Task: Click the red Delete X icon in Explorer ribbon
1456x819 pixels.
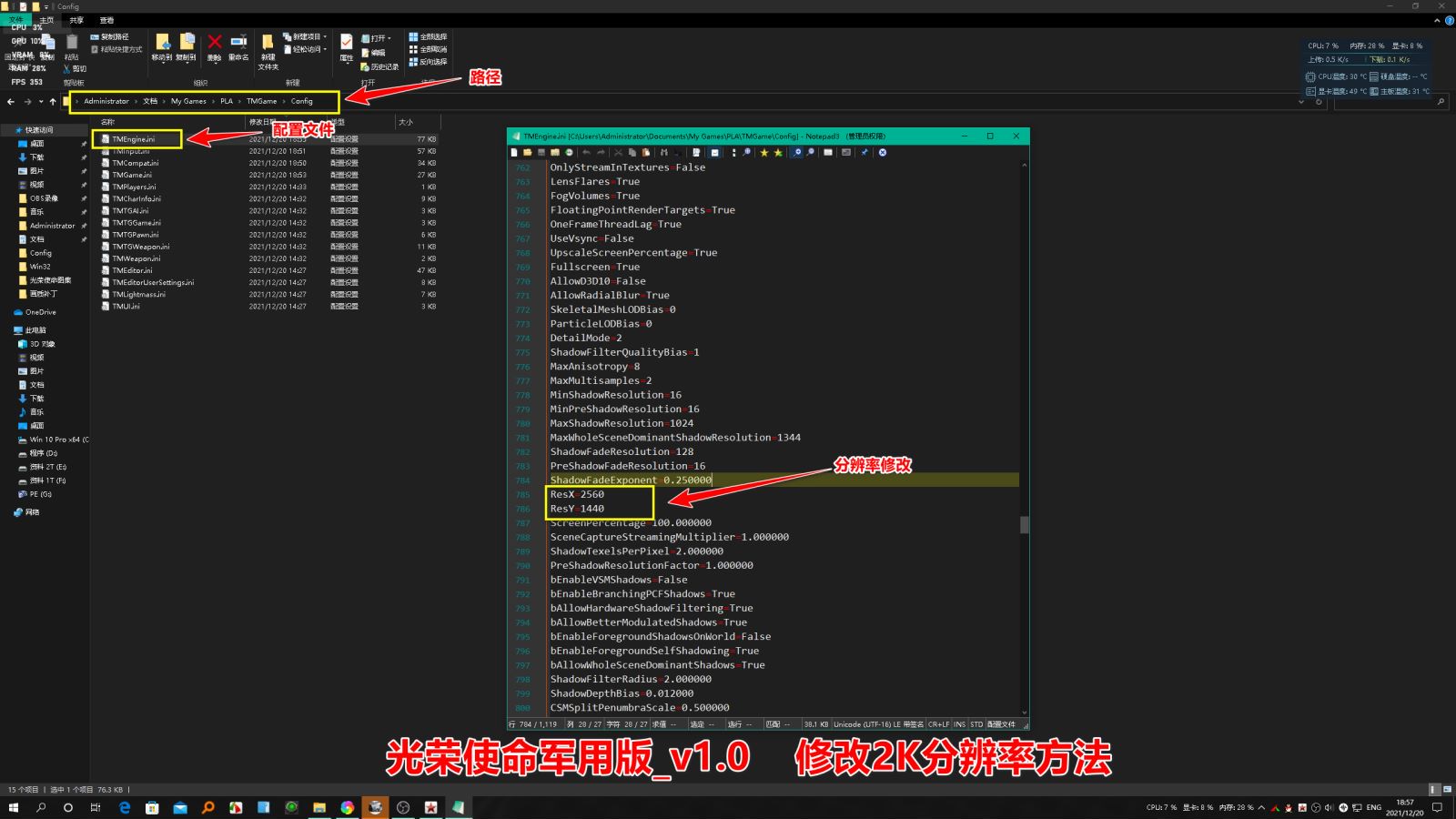Action: coord(215,42)
